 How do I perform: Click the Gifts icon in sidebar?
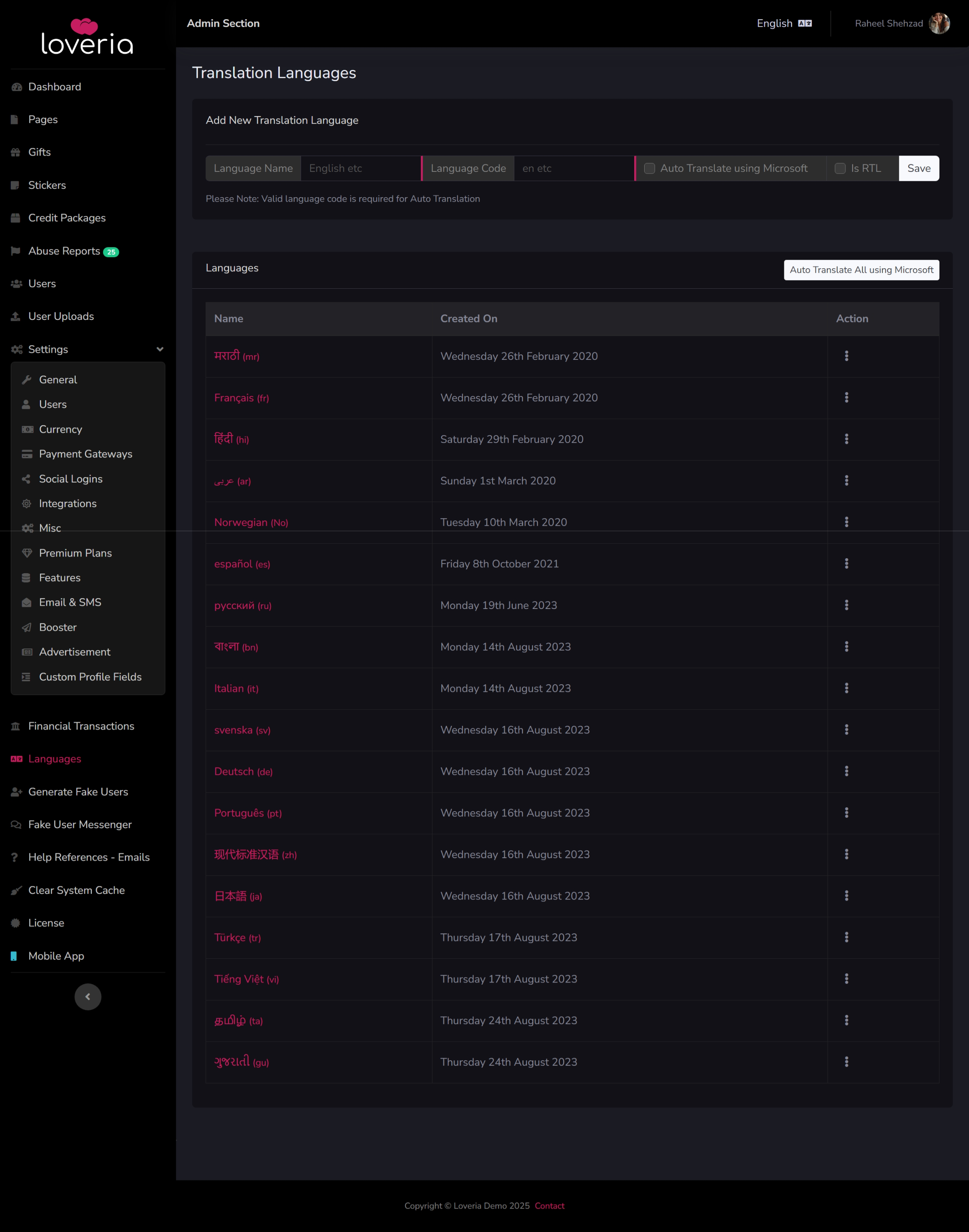coord(16,152)
